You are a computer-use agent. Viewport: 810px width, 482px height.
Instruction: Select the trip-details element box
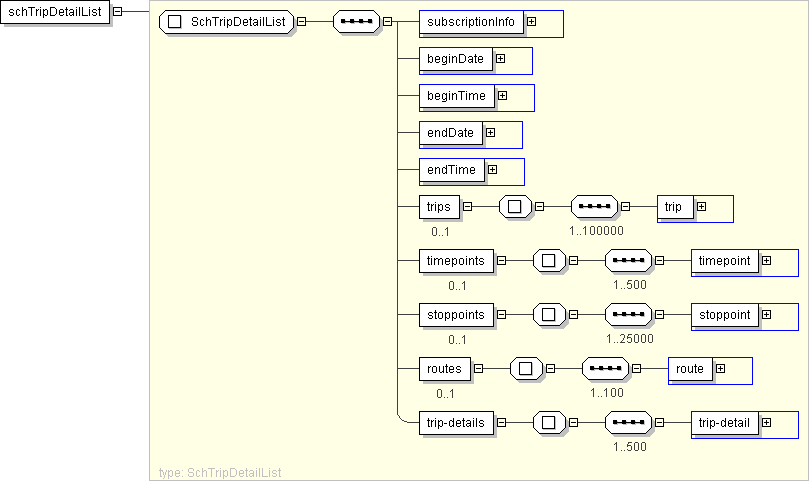(456, 423)
